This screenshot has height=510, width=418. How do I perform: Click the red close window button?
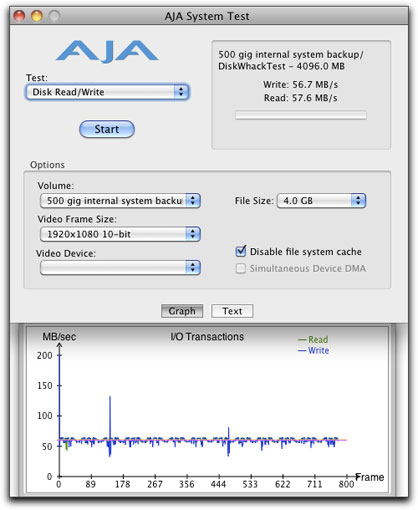19,16
